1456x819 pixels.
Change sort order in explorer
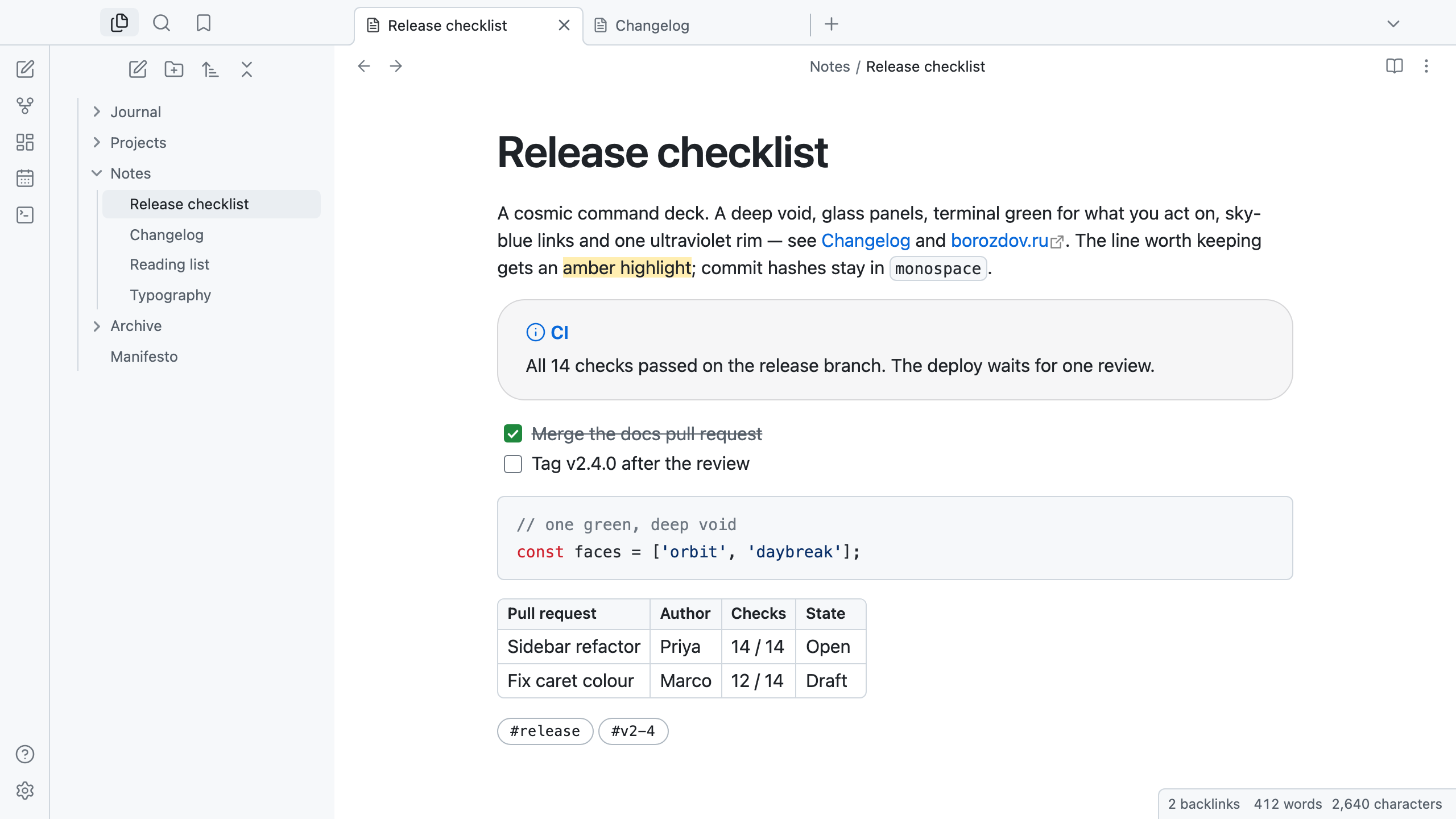tap(210, 69)
